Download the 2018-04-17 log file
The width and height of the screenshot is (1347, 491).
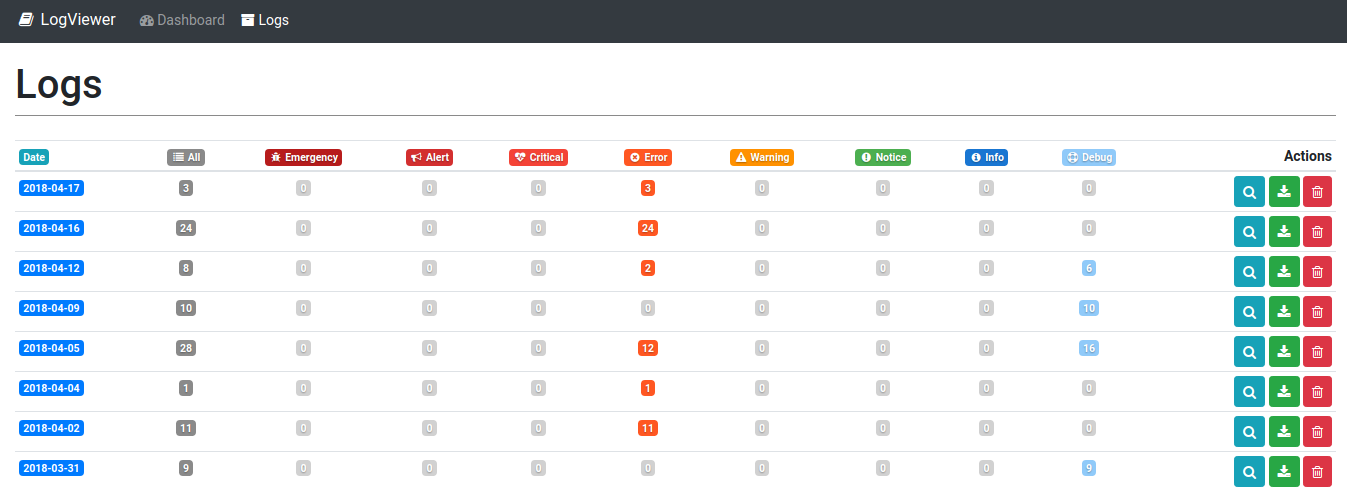(x=1284, y=192)
